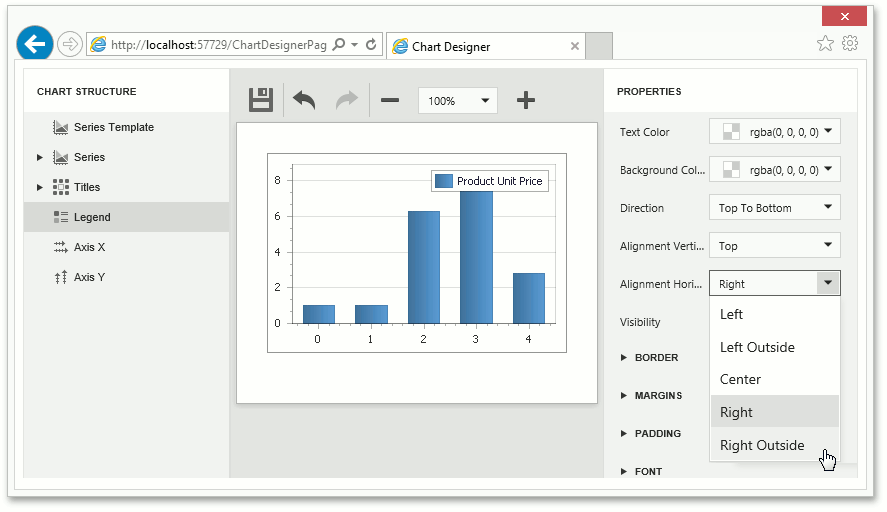The width and height of the screenshot is (887, 512).
Task: Expand the Series tree node
Action: [x=40, y=157]
